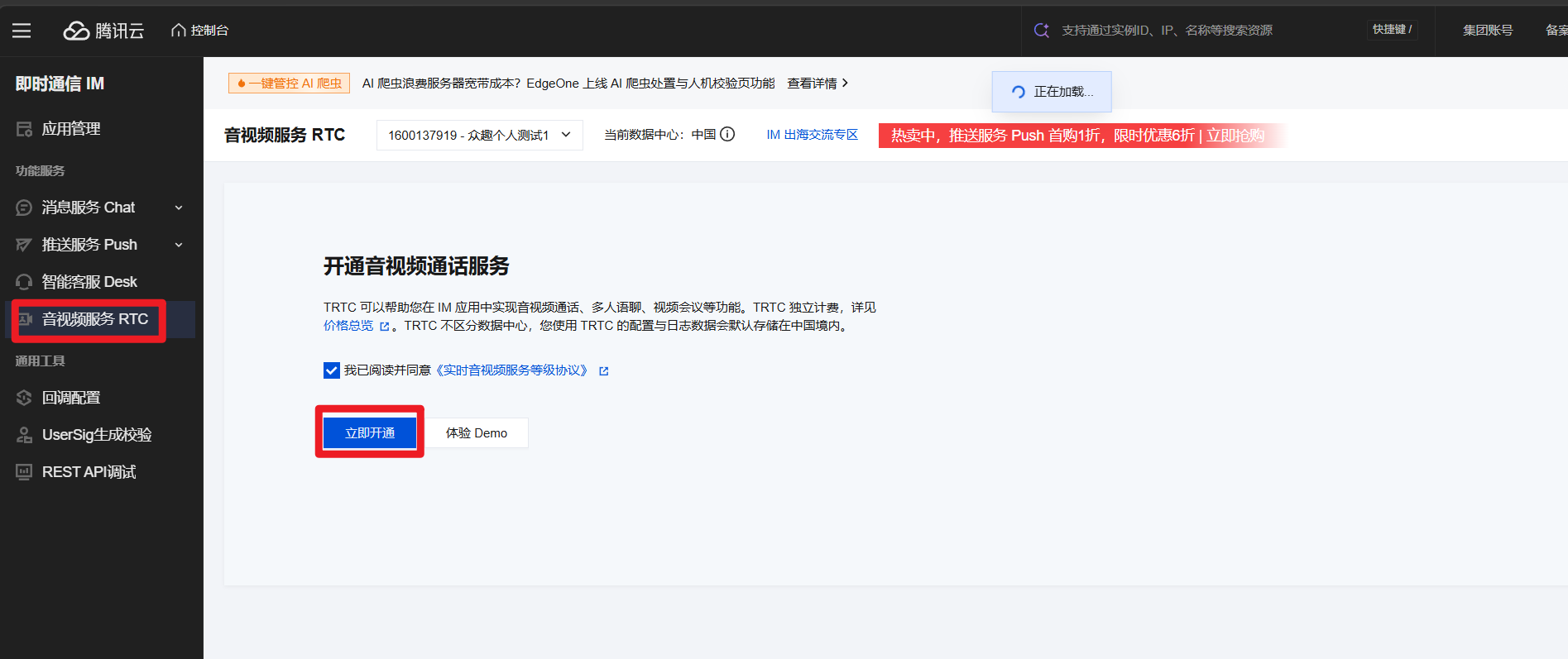
Task: Click the application management icon
Action: click(24, 129)
